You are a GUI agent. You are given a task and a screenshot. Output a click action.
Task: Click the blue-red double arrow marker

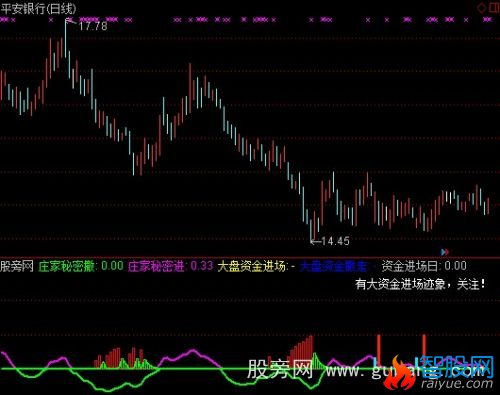click(445, 252)
